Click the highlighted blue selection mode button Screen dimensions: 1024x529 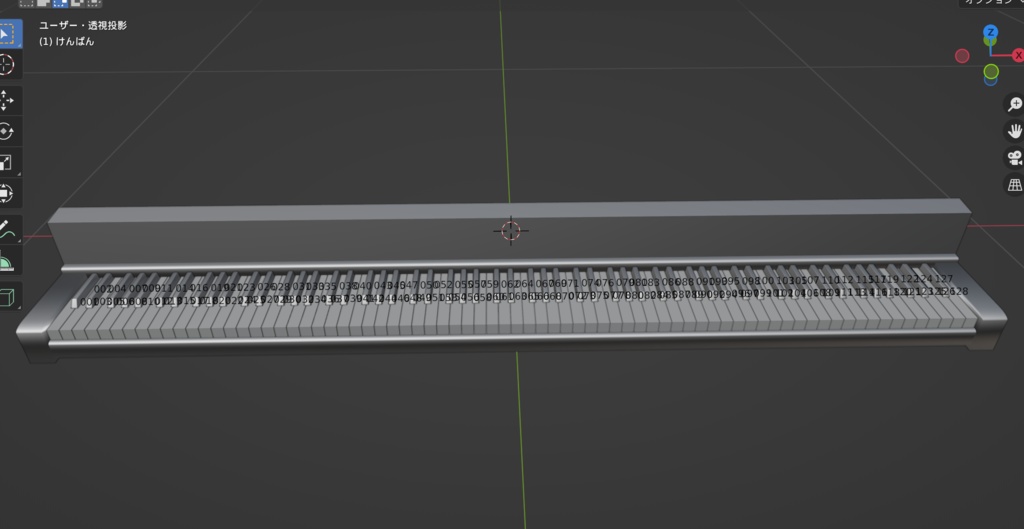[x=60, y=3]
